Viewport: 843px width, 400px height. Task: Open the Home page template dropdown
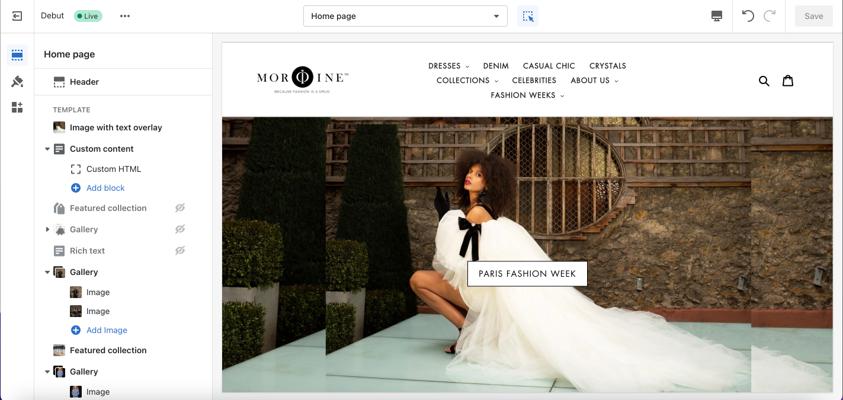click(405, 16)
